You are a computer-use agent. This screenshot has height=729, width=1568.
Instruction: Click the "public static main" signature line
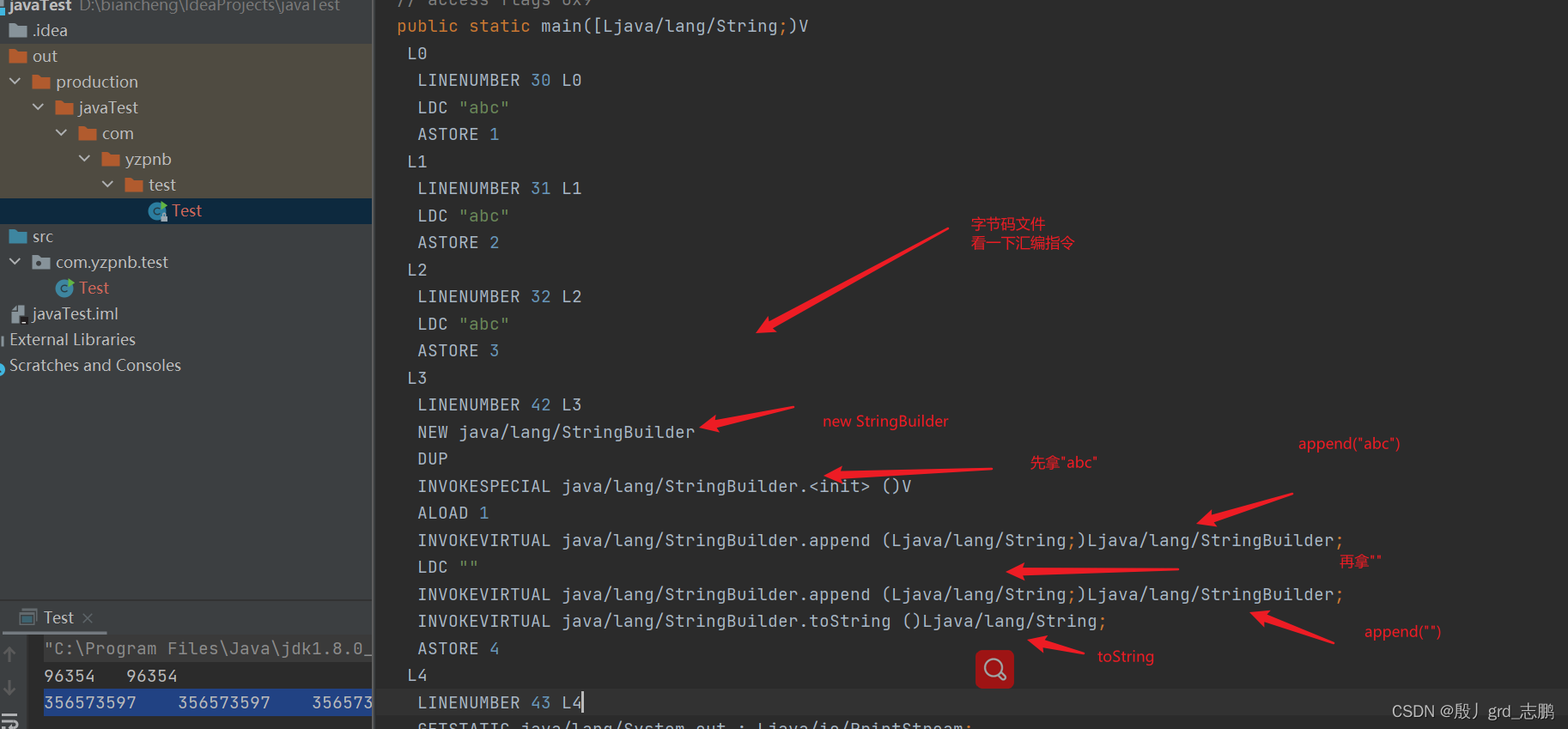coord(602,27)
